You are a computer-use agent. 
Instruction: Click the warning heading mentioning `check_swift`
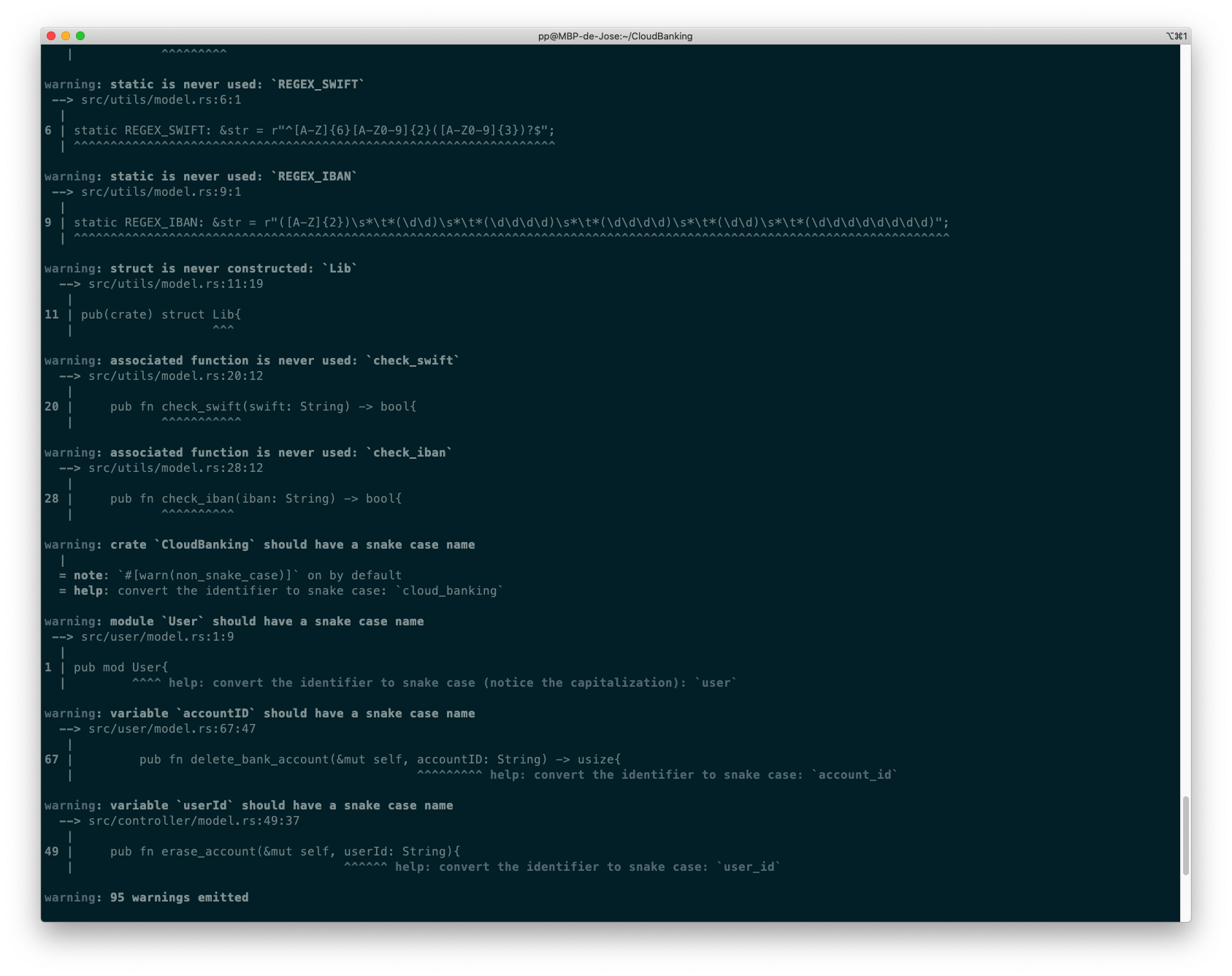click(252, 361)
